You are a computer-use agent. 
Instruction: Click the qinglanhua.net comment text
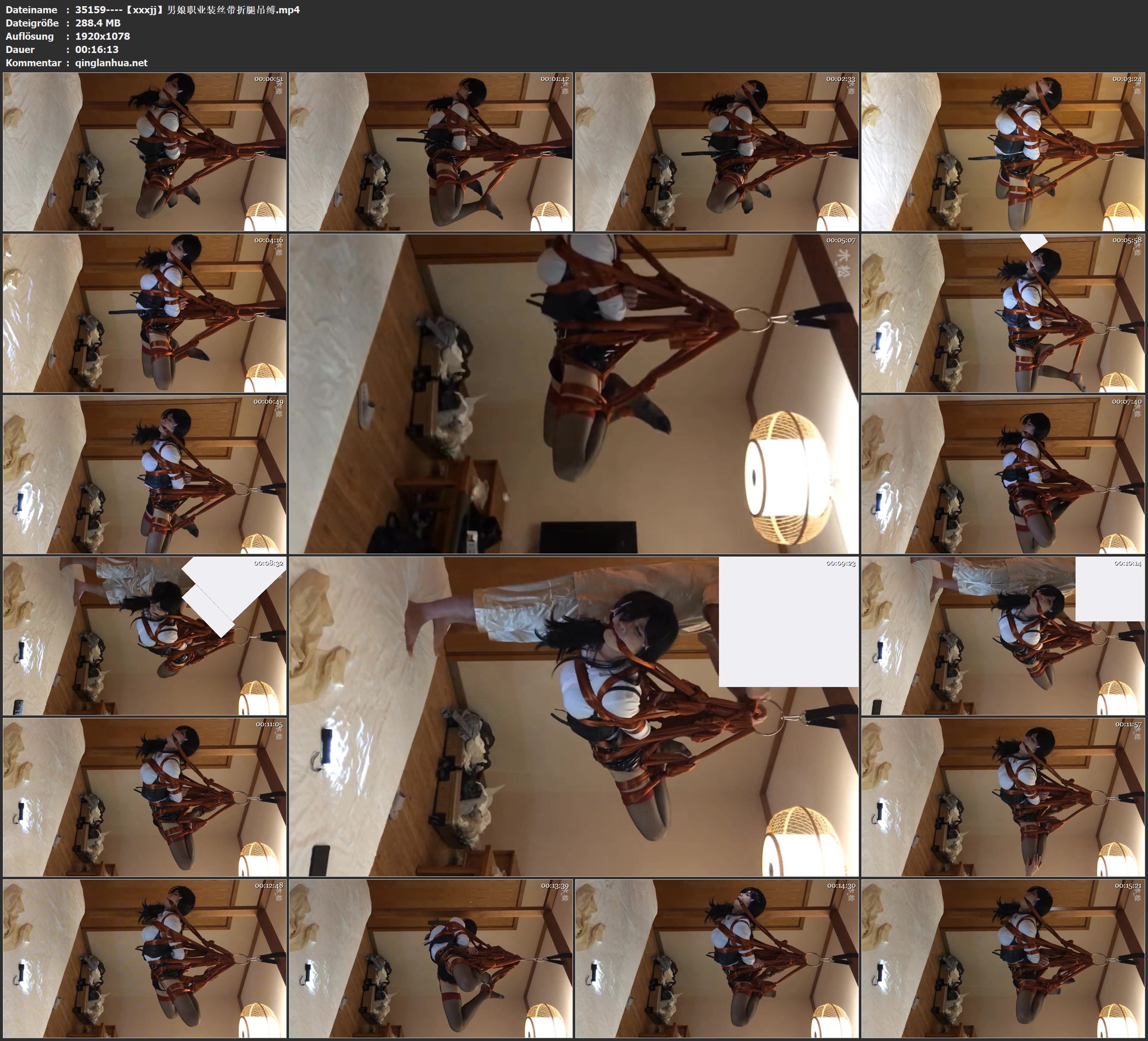(111, 62)
